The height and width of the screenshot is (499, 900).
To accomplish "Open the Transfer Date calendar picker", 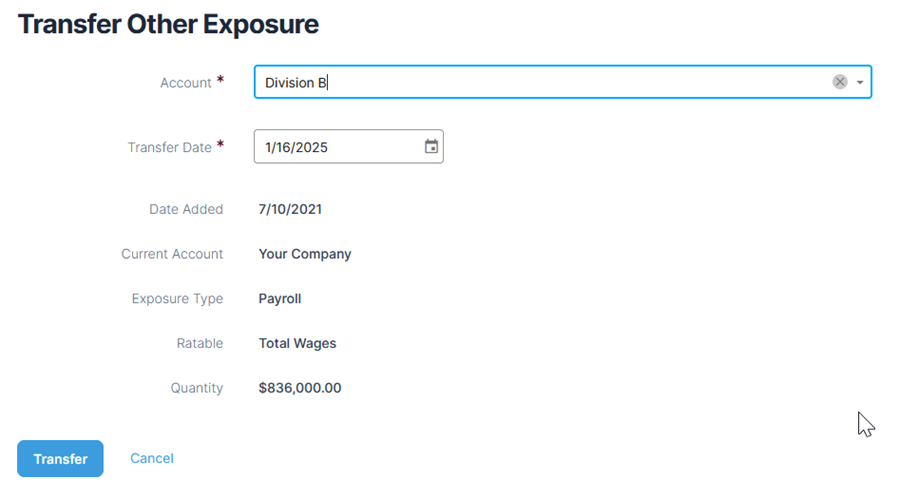I will (431, 147).
